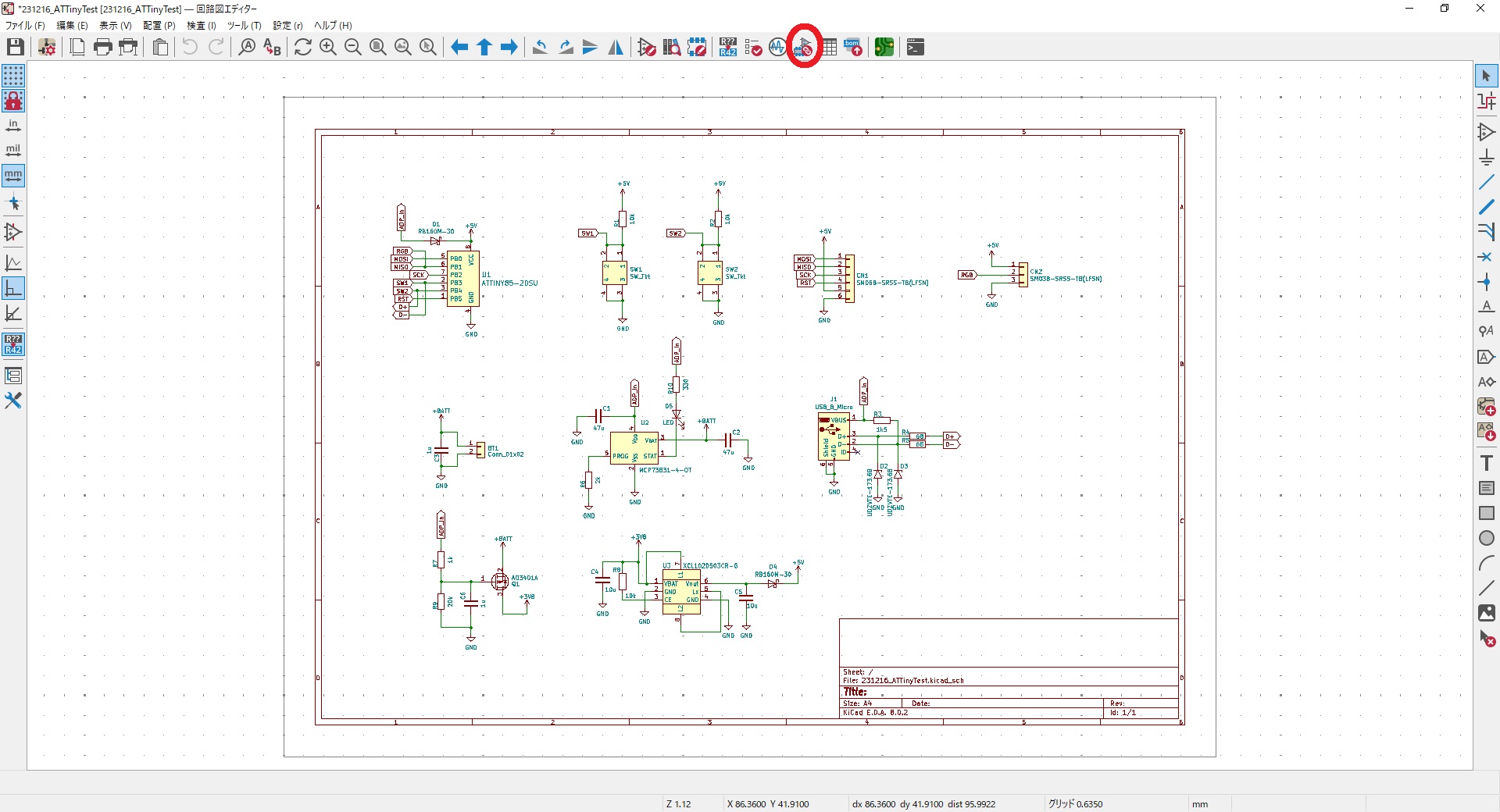Toggle hidden pins display
Image resolution: width=1500 pixels, height=812 pixels.
tap(13, 232)
